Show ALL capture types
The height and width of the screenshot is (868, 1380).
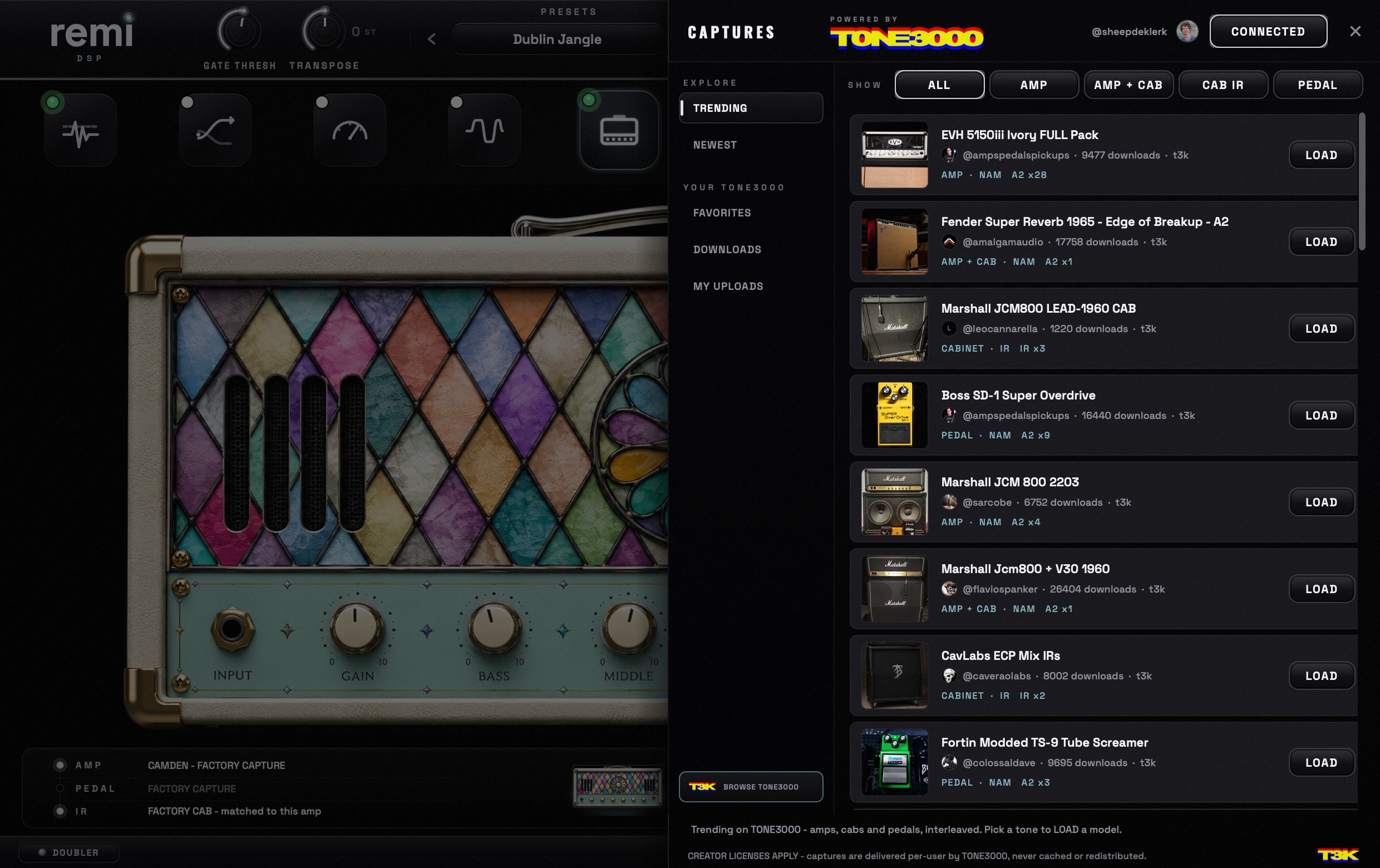click(939, 85)
